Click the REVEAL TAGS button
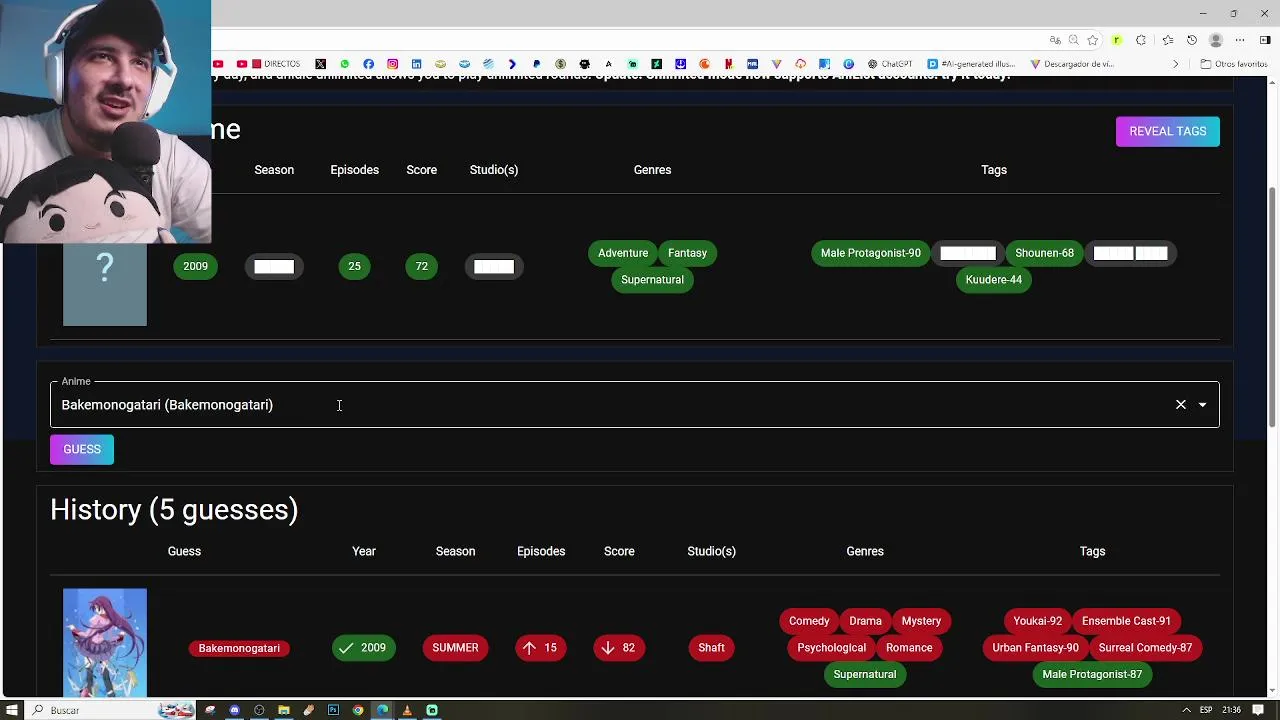This screenshot has height=720, width=1280. pyautogui.click(x=1168, y=131)
